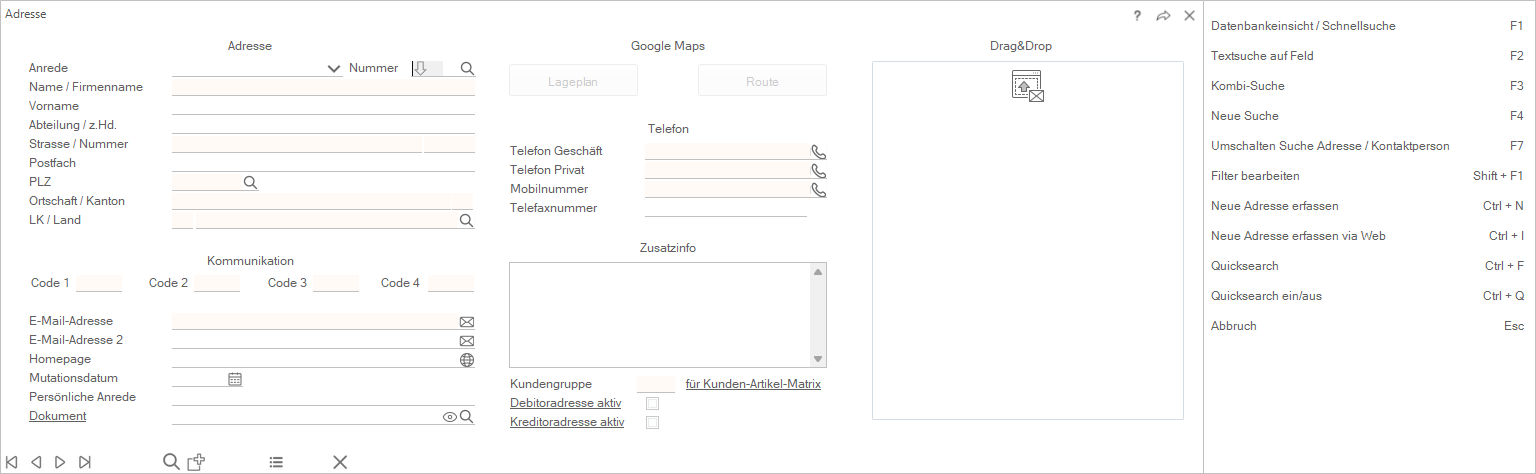Expand the Anrede dropdown
1536x474 pixels.
click(334, 69)
